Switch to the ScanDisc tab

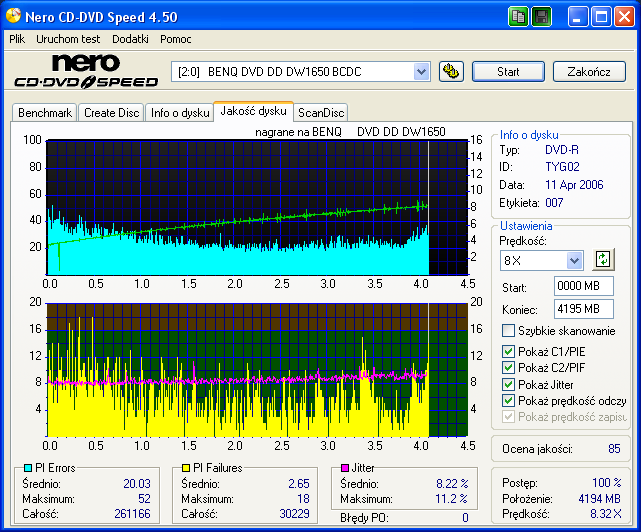tap(321, 113)
